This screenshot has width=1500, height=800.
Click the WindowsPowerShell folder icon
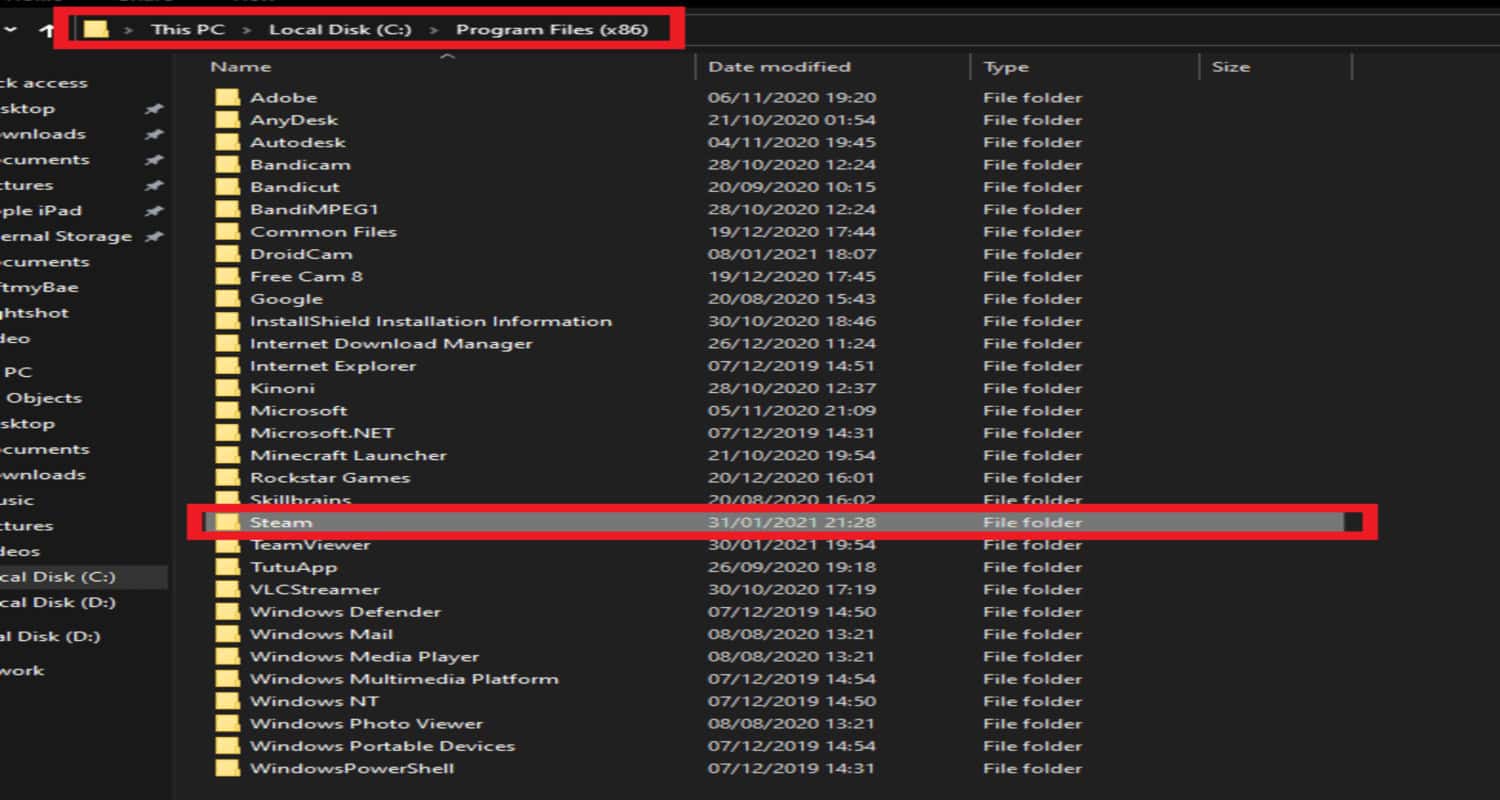pos(229,768)
